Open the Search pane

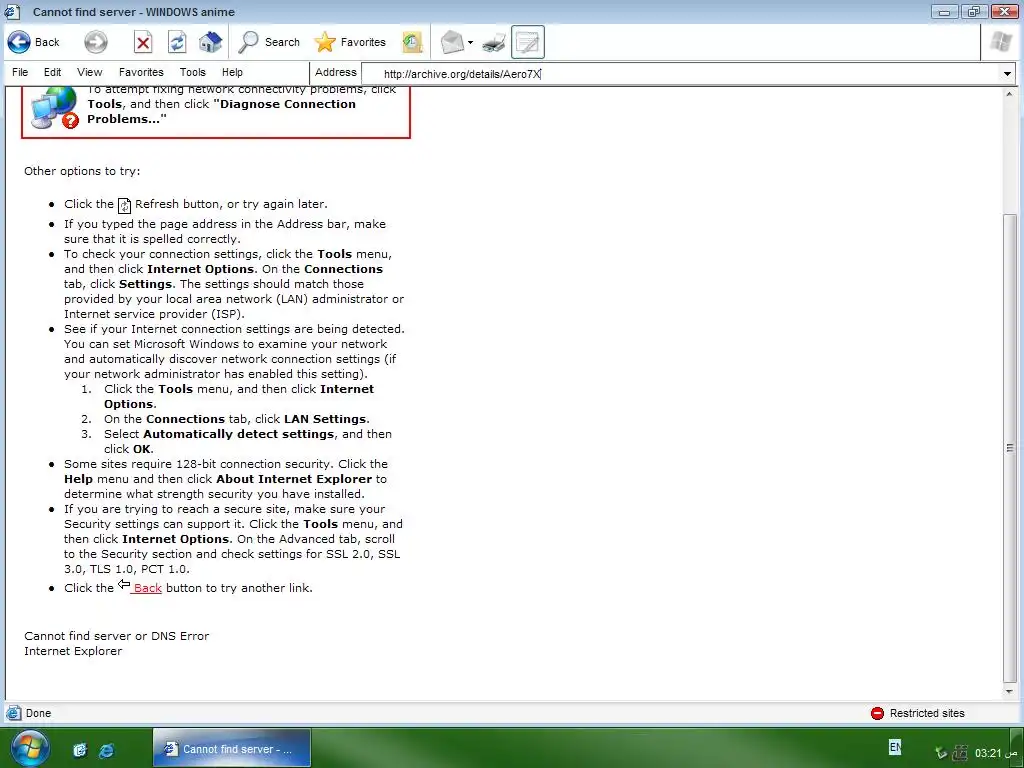268,42
